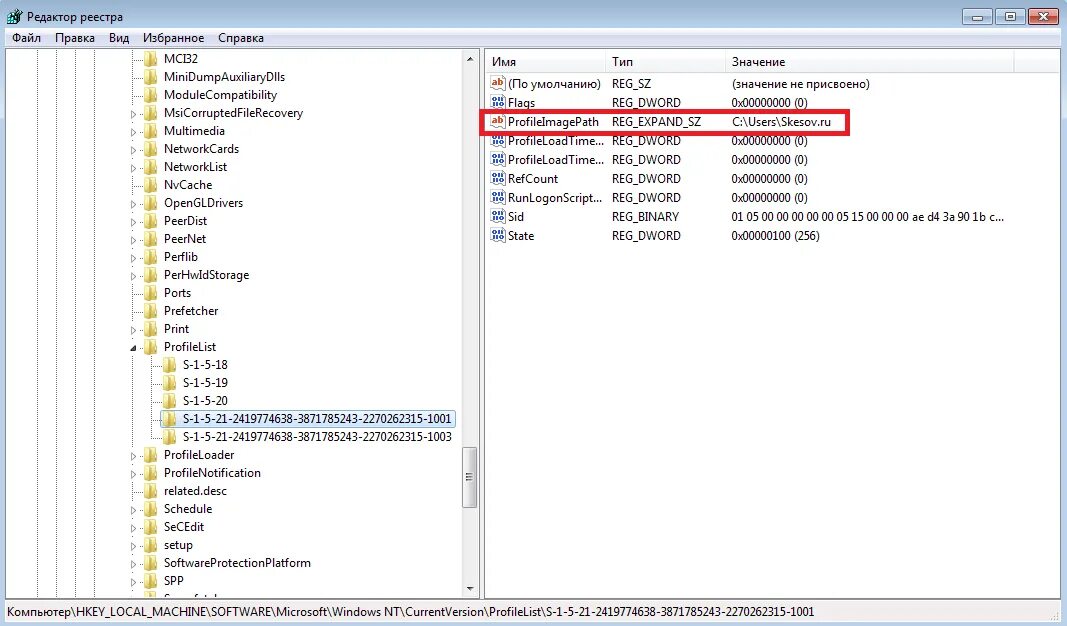Image resolution: width=1067 pixels, height=626 pixels.
Task: Collapse the ProfileList key
Action: tap(133, 348)
